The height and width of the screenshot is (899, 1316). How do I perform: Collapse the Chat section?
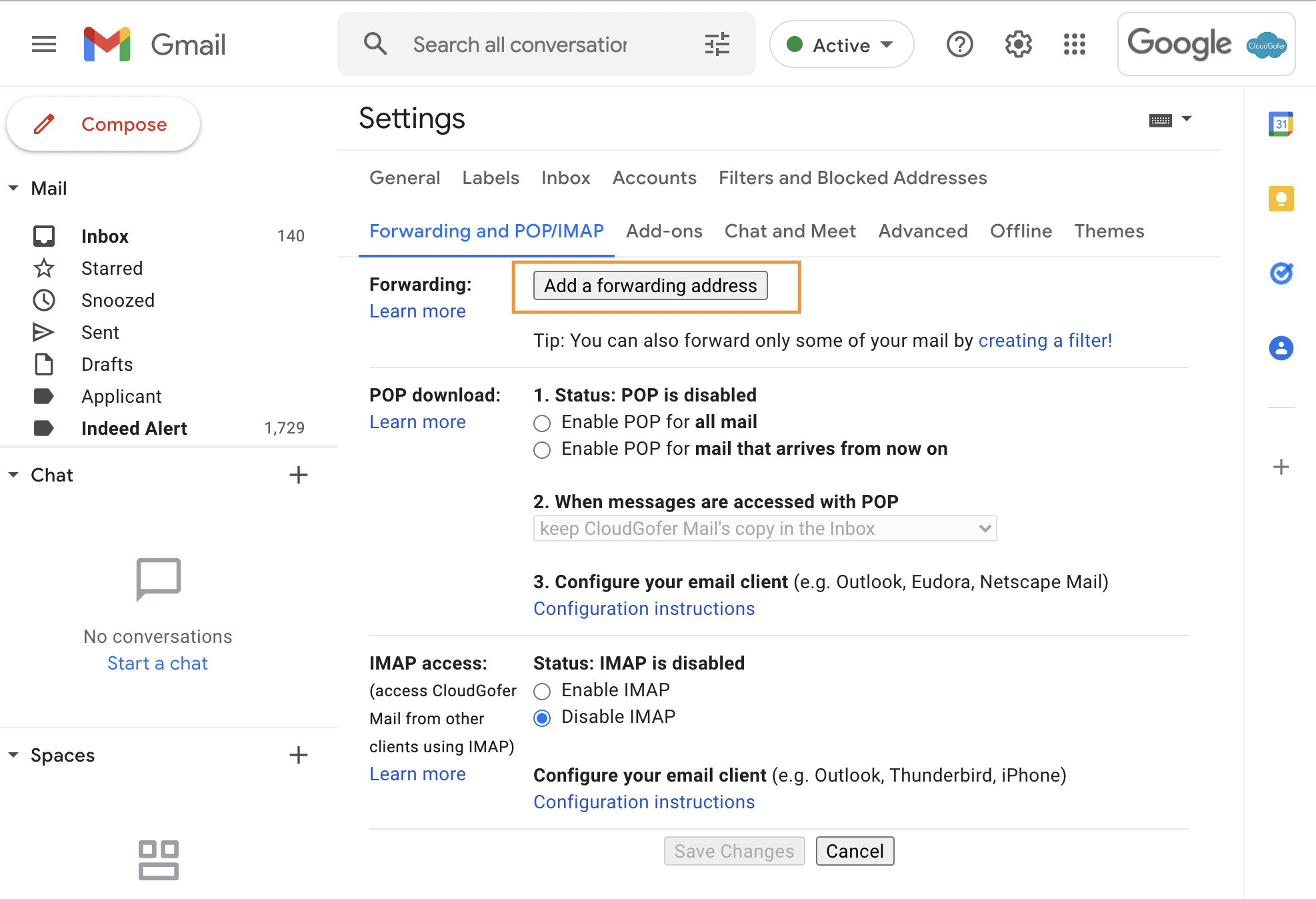(x=13, y=475)
